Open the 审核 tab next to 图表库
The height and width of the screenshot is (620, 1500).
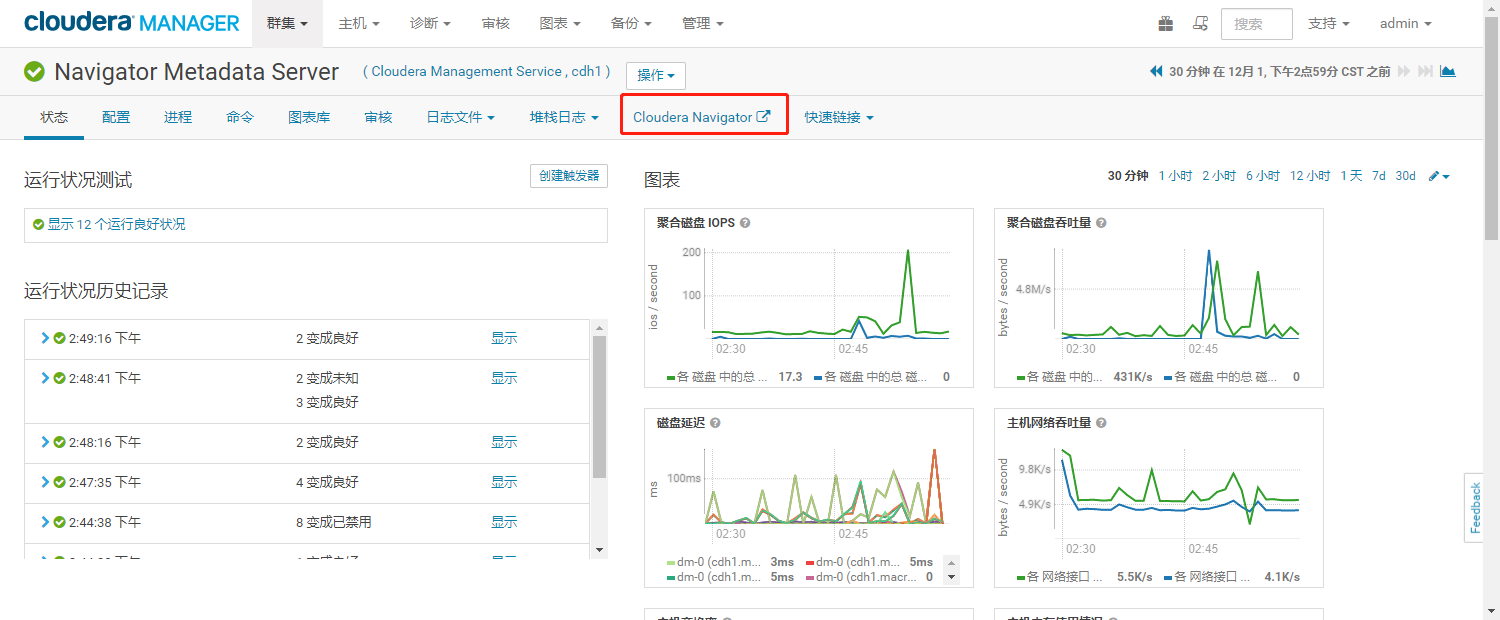[378, 117]
